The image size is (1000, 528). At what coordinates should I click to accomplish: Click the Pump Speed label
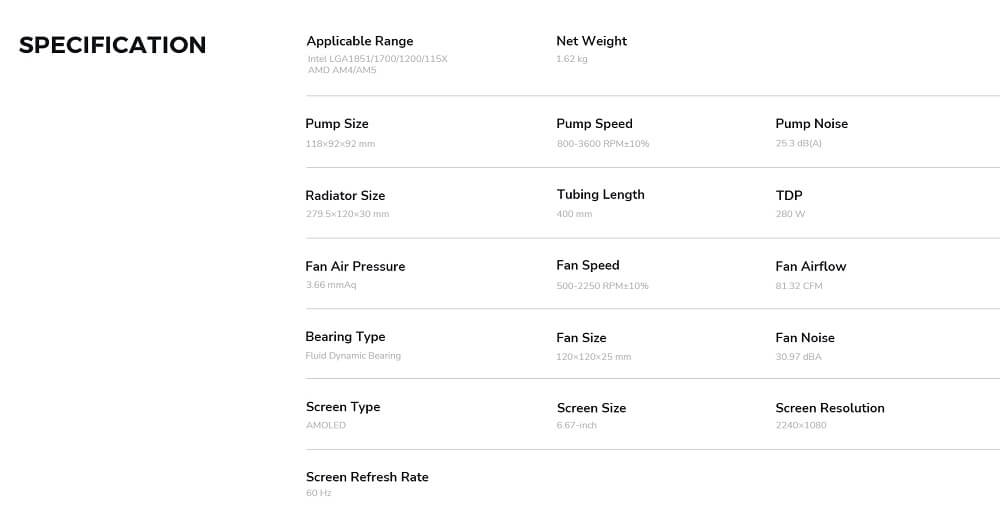(594, 124)
